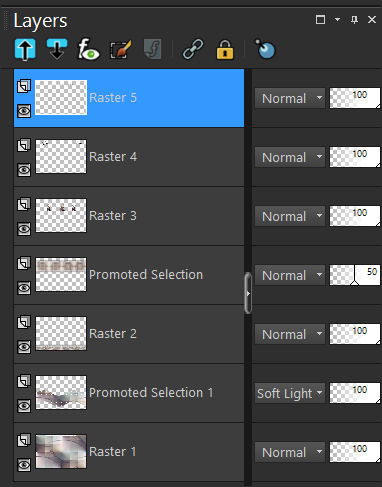Hide the Raster 1 layer
Image resolution: width=382 pixels, height=487 pixels.
(x=24, y=465)
